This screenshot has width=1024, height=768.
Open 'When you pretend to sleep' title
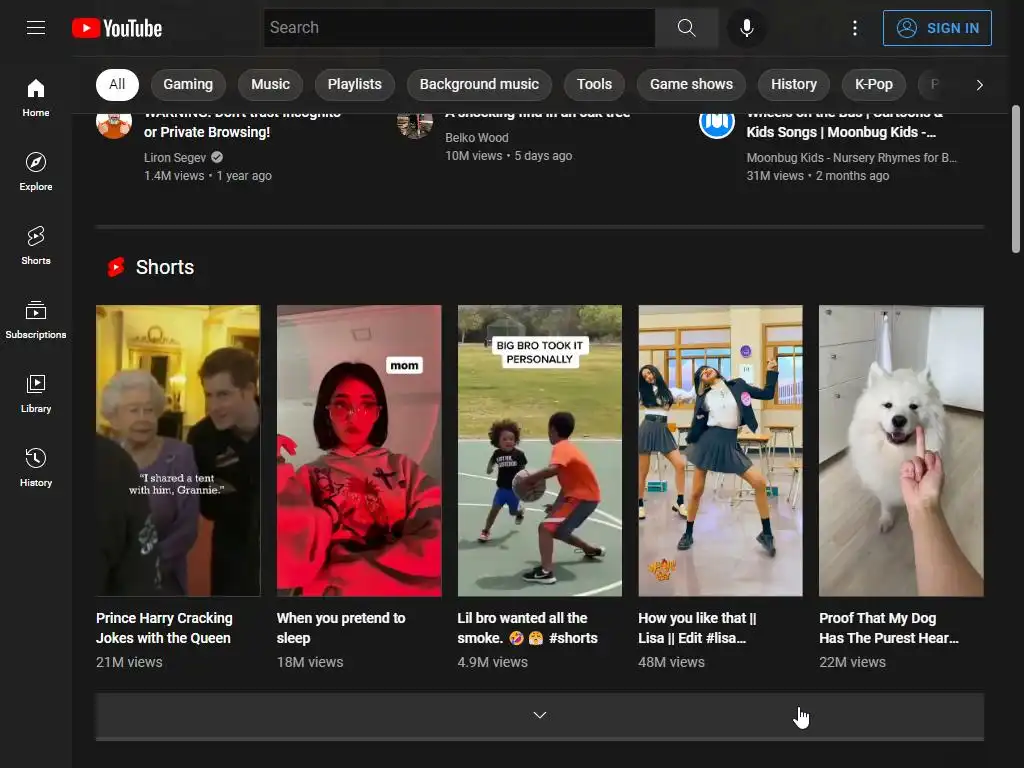[341, 628]
